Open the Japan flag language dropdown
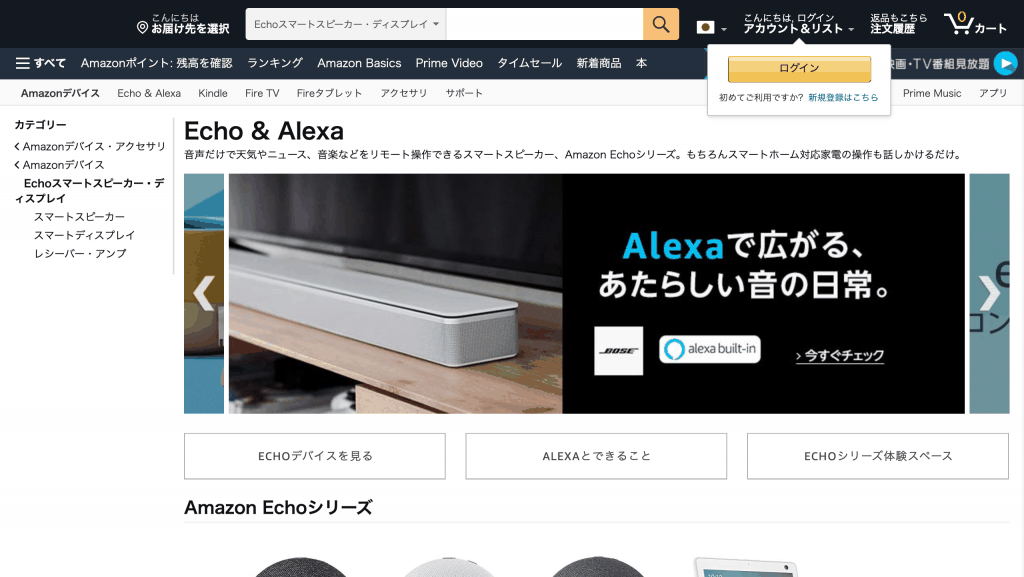The height and width of the screenshot is (577, 1024). coord(711,27)
